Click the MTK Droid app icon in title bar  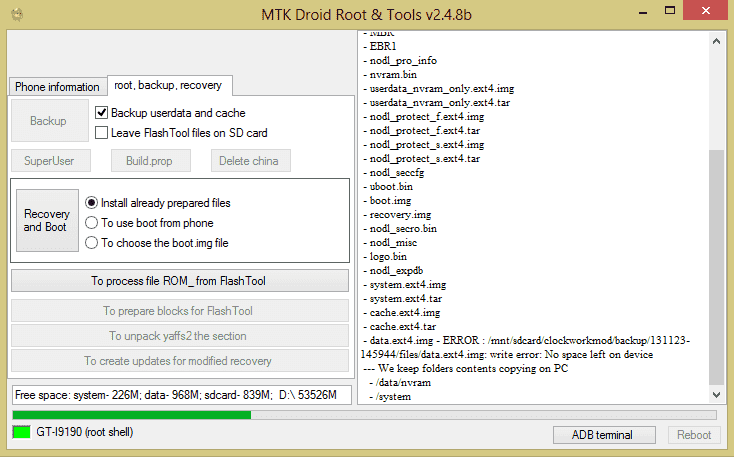[x=17, y=14]
